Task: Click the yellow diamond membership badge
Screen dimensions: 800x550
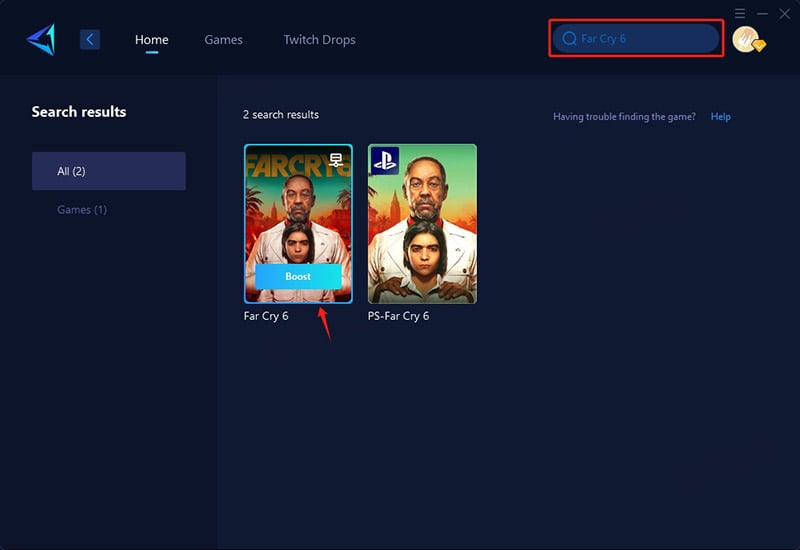Action: 759,46
